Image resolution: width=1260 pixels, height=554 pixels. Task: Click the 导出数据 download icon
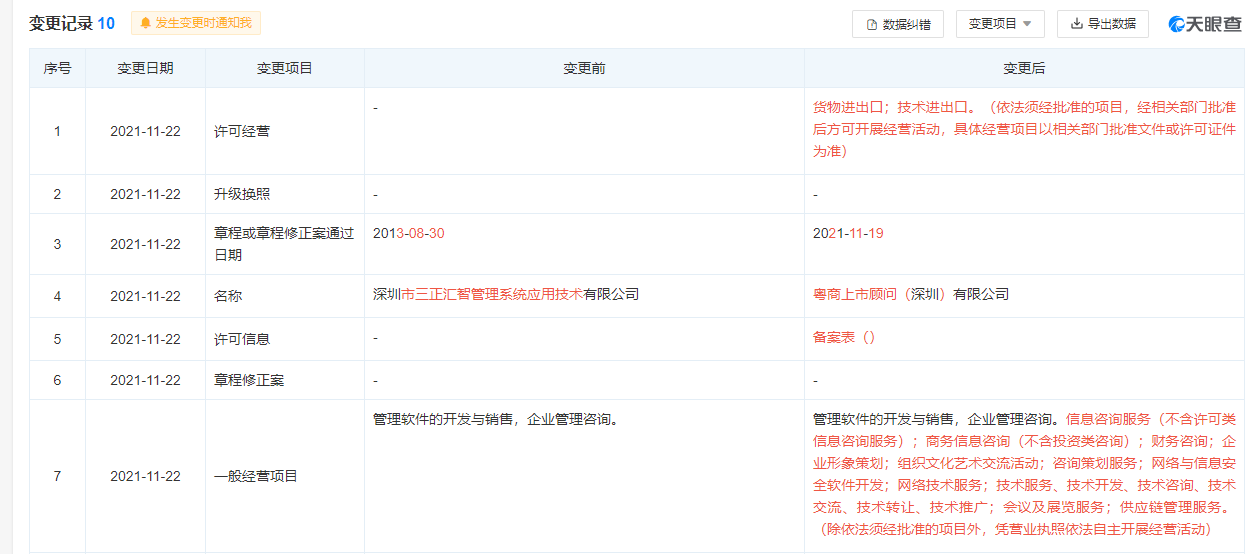pyautogui.click(x=1077, y=23)
